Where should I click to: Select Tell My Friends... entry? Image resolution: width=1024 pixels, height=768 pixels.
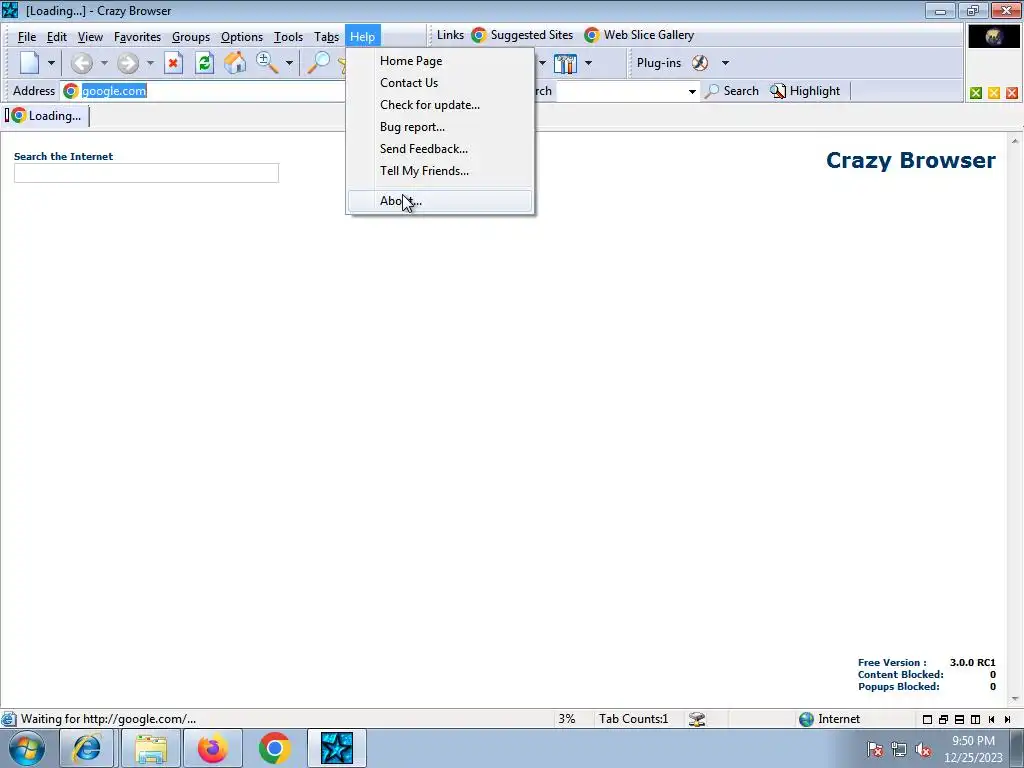(x=440, y=171)
